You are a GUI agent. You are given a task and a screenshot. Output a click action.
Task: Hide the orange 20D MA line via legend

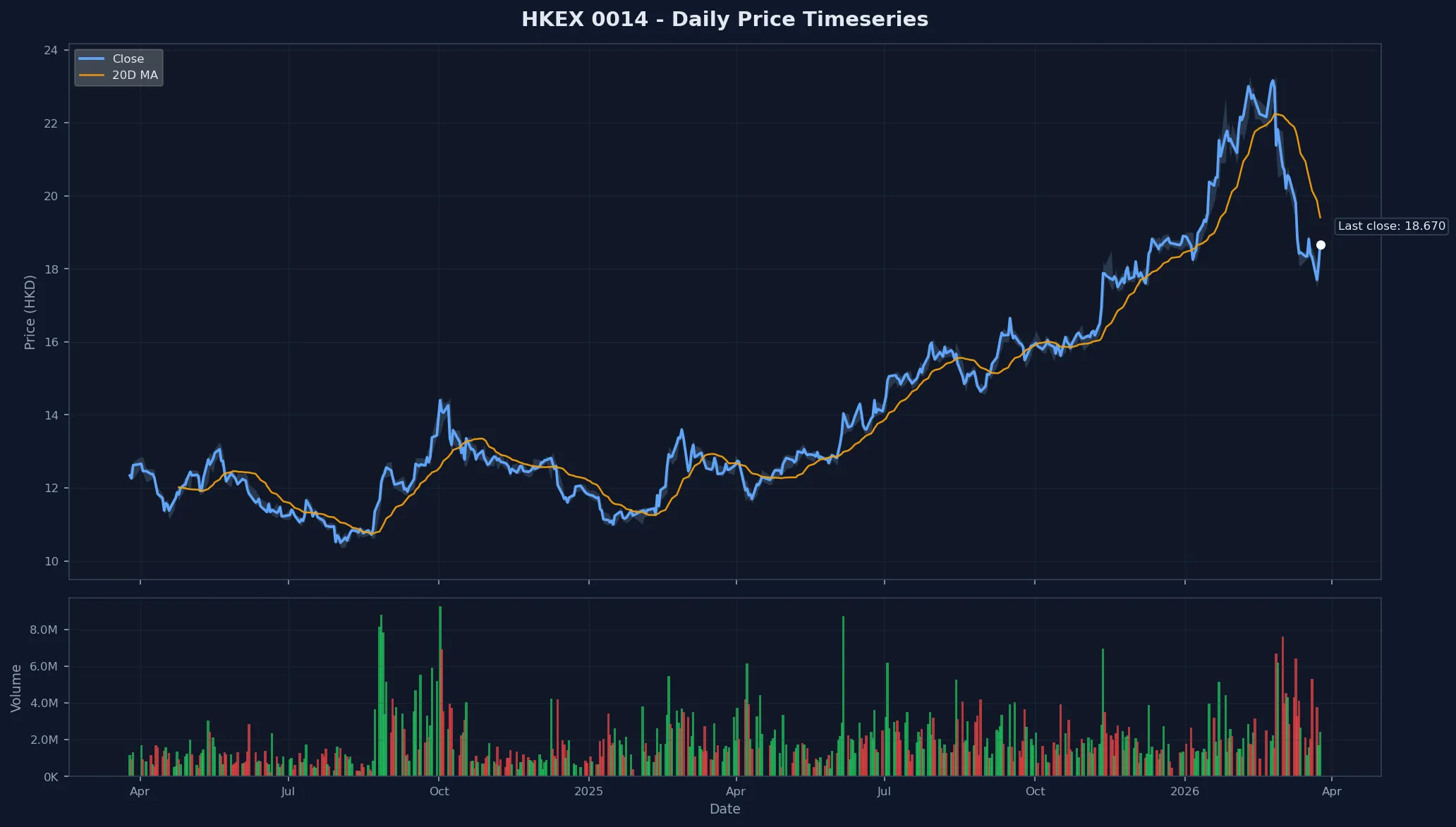pyautogui.click(x=134, y=75)
